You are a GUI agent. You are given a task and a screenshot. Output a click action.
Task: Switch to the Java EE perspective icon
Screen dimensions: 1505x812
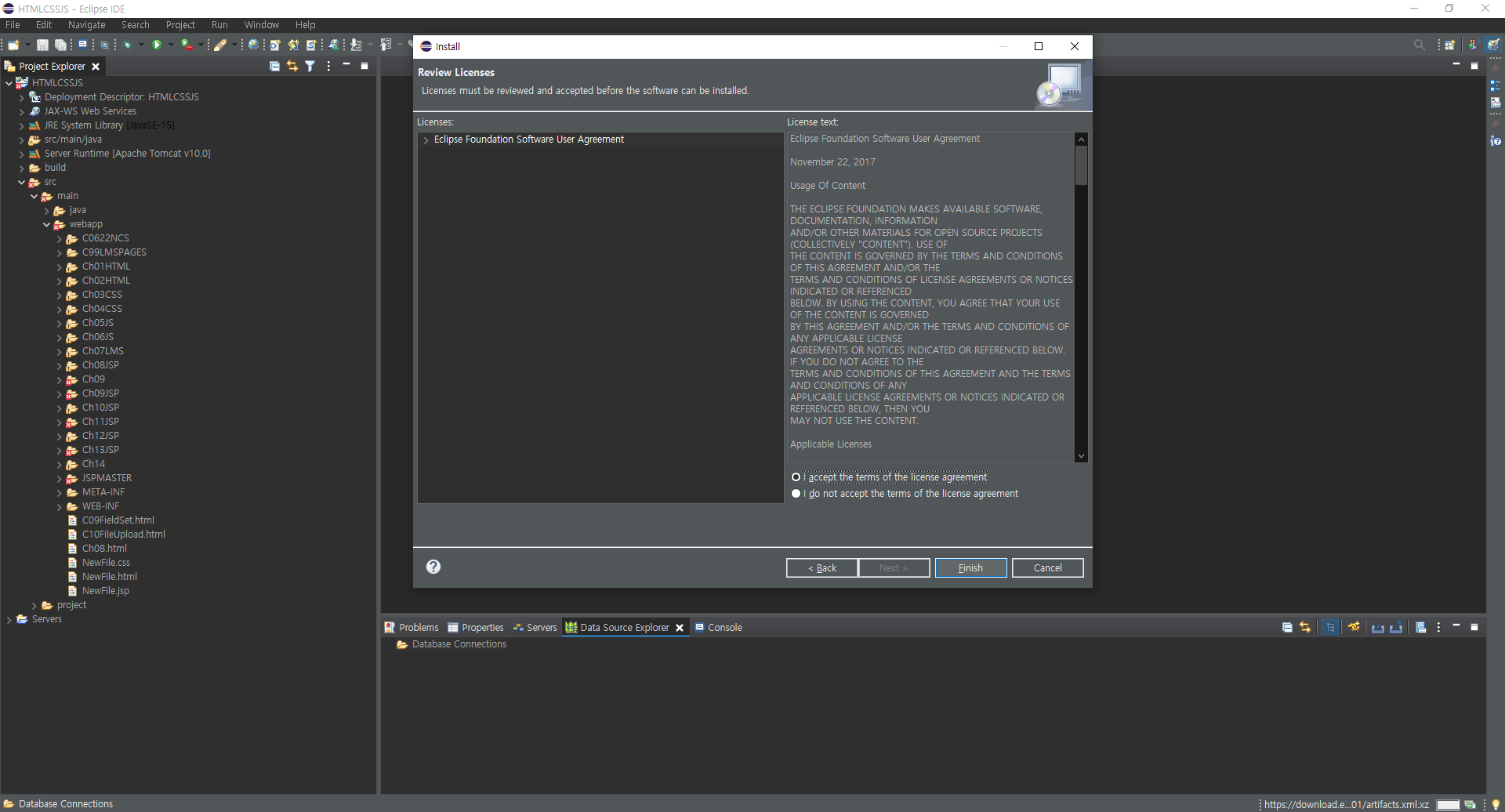(1473, 45)
